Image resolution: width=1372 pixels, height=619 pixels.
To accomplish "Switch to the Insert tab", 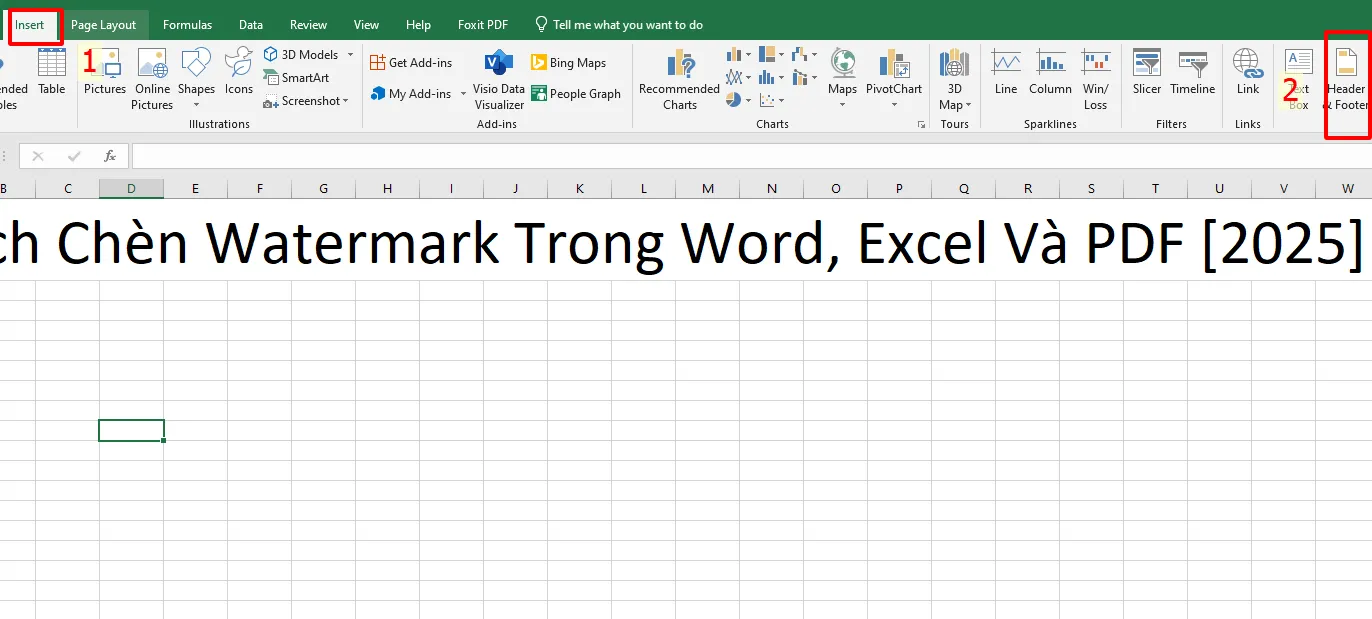I will pyautogui.click(x=30, y=25).
